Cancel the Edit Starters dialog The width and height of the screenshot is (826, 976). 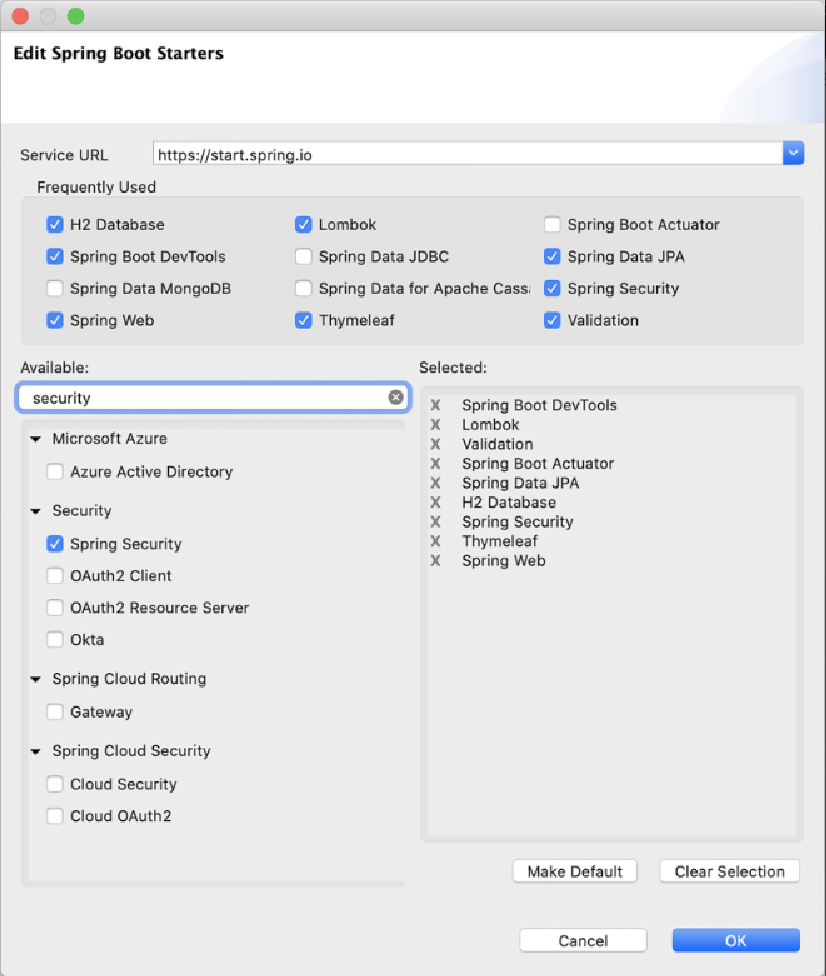[583, 941]
